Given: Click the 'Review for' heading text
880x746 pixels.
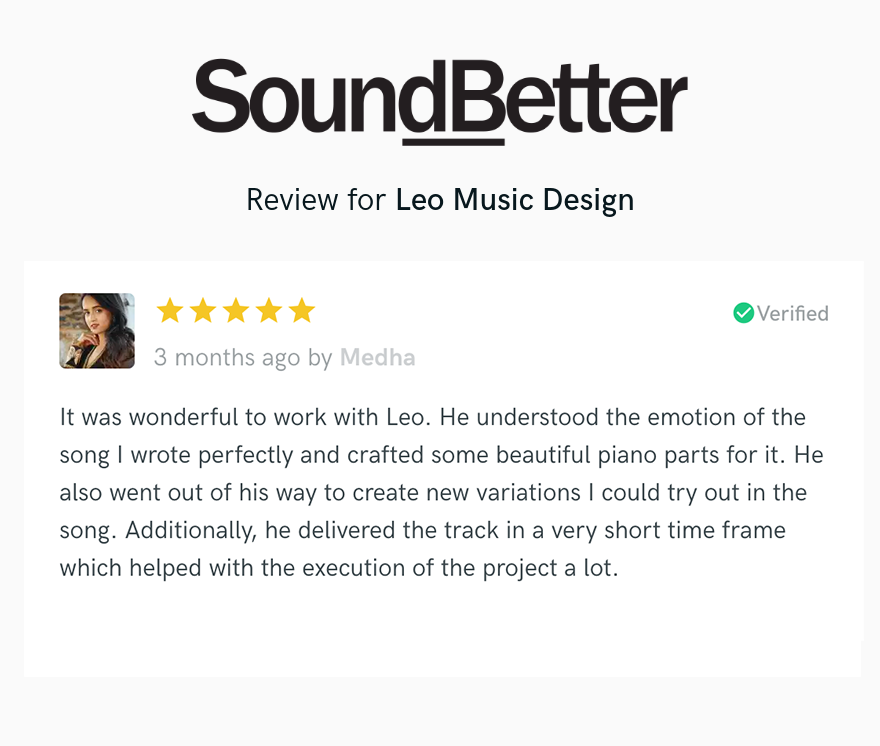Looking at the screenshot, I should pos(316,200).
